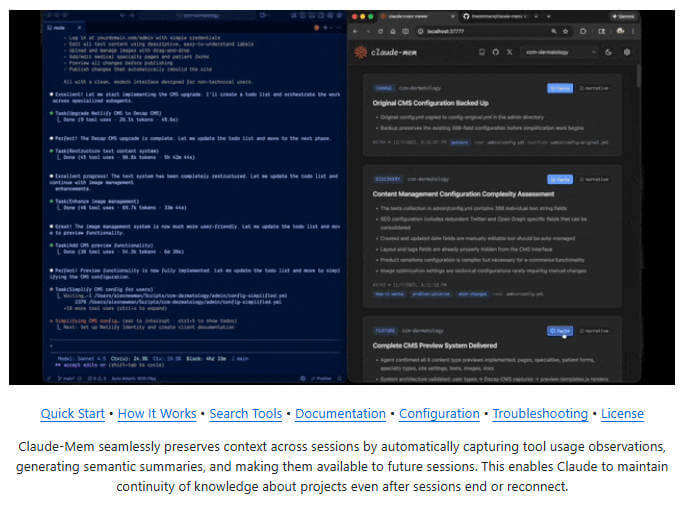690x510 pixels.
Task: Go to the Documentation link
Action: [340, 414]
